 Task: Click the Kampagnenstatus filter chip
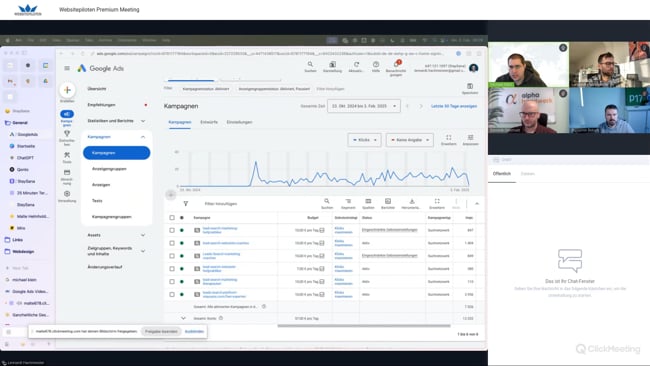206,89
